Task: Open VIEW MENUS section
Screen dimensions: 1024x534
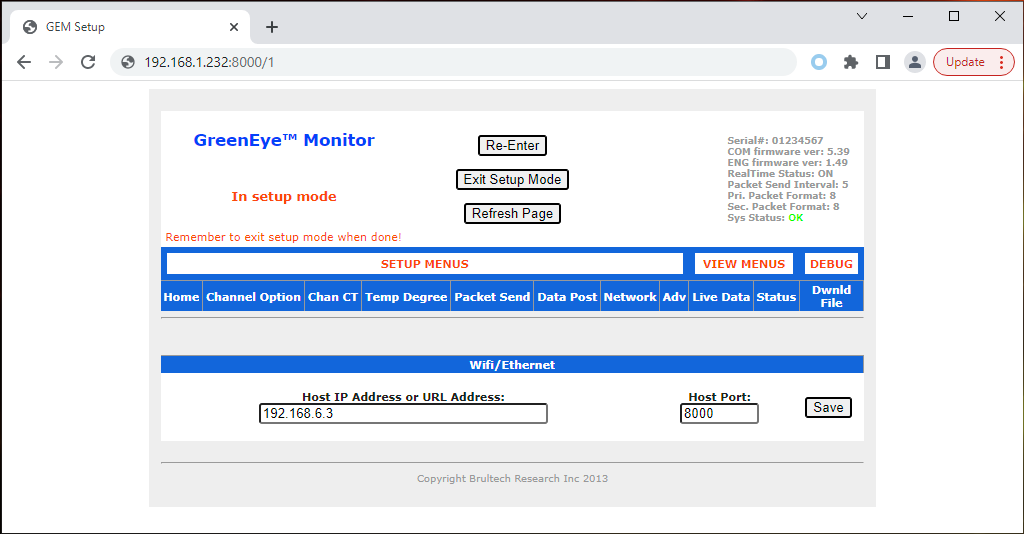Action: tap(744, 264)
